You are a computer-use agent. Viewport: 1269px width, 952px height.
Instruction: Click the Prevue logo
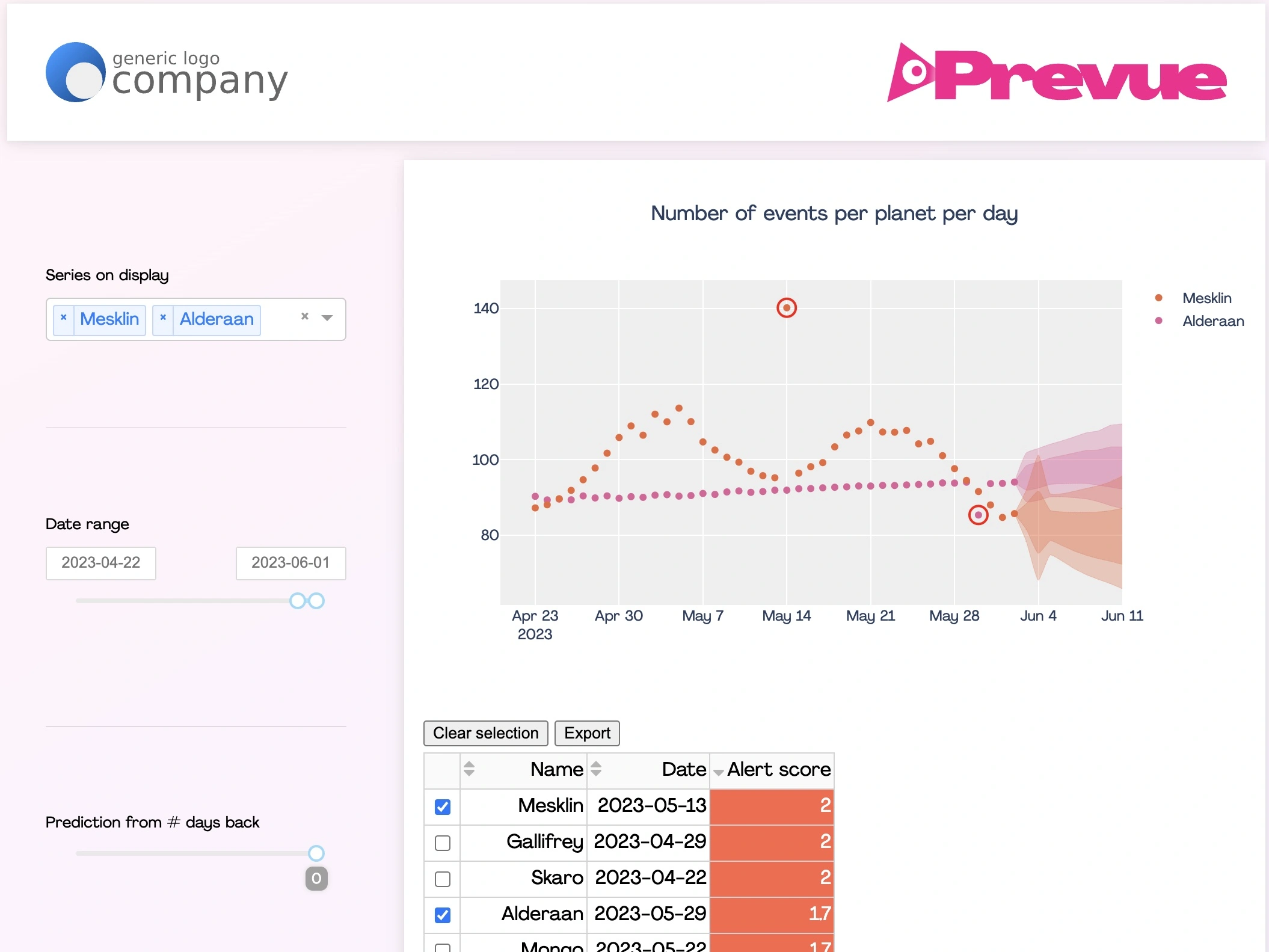pyautogui.click(x=1057, y=73)
